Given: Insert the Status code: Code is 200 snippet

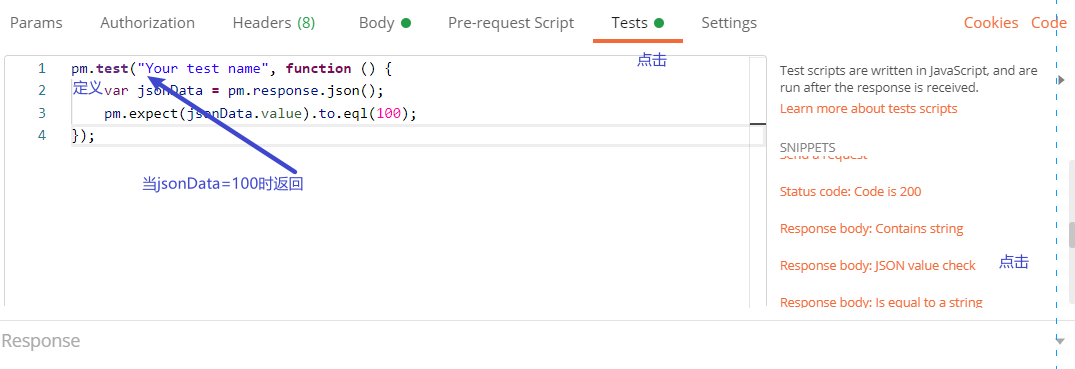Looking at the screenshot, I should (850, 191).
